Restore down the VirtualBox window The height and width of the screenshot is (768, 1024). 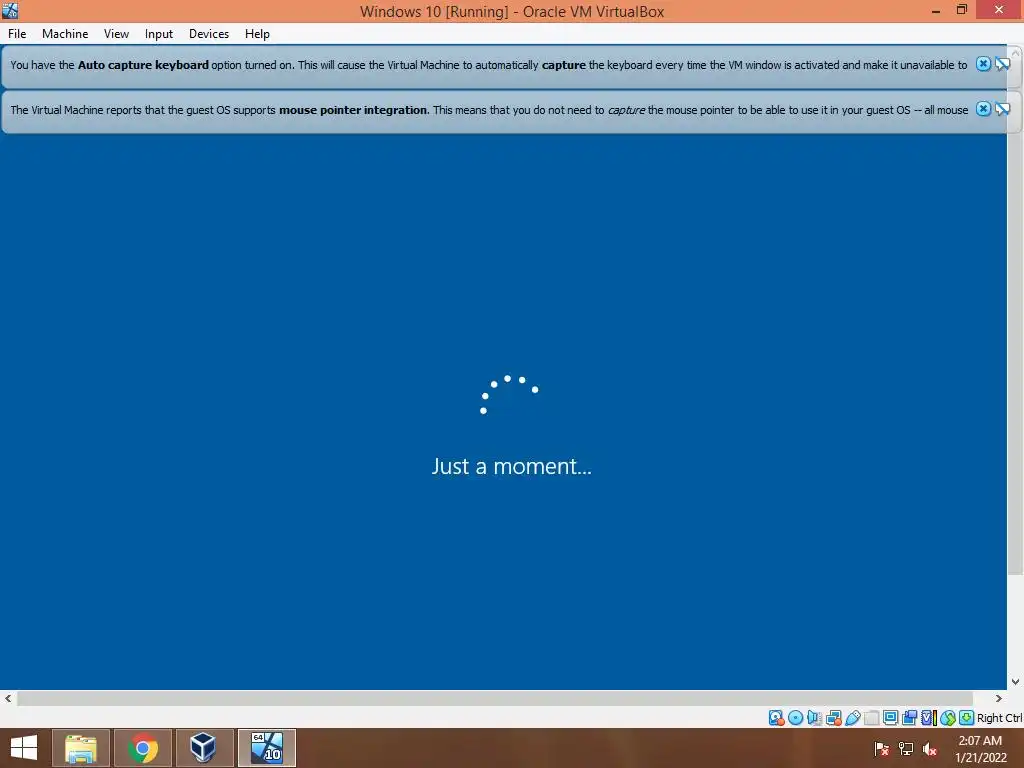[x=961, y=10]
